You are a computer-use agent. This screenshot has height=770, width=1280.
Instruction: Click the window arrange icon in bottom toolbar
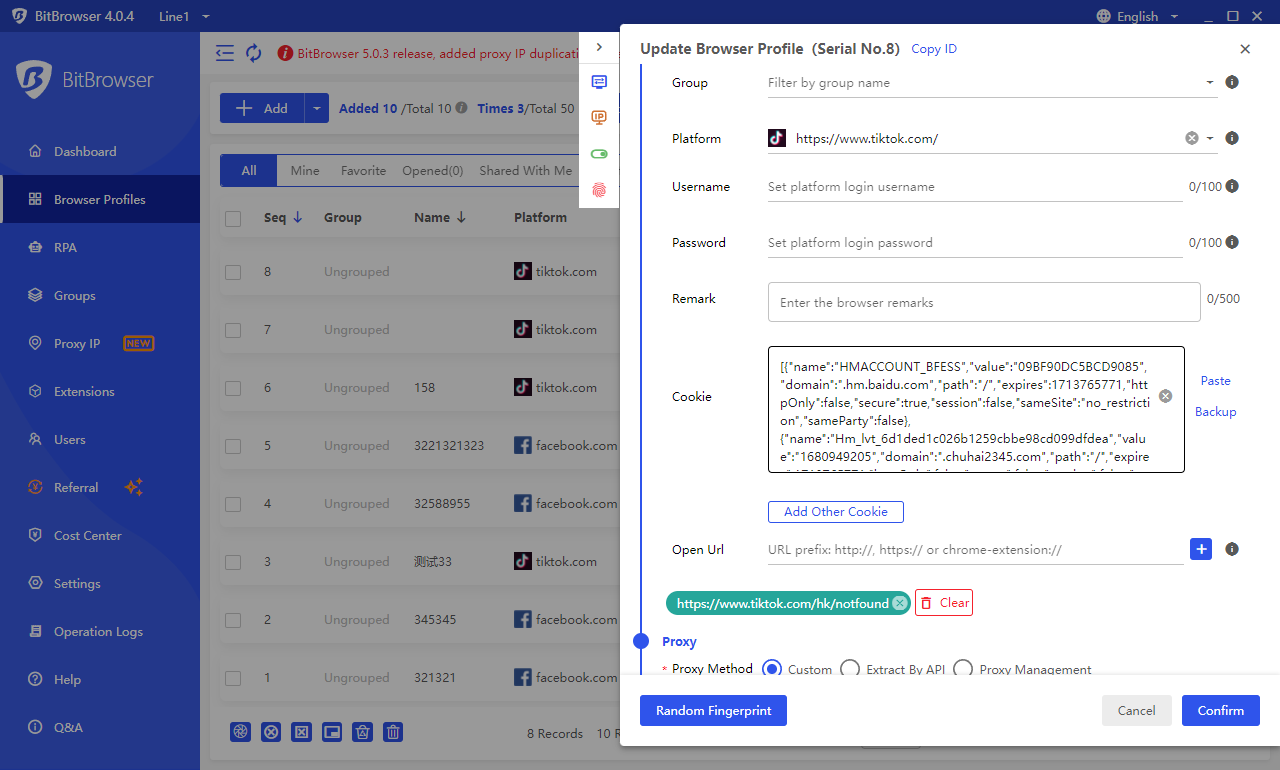[x=332, y=732]
